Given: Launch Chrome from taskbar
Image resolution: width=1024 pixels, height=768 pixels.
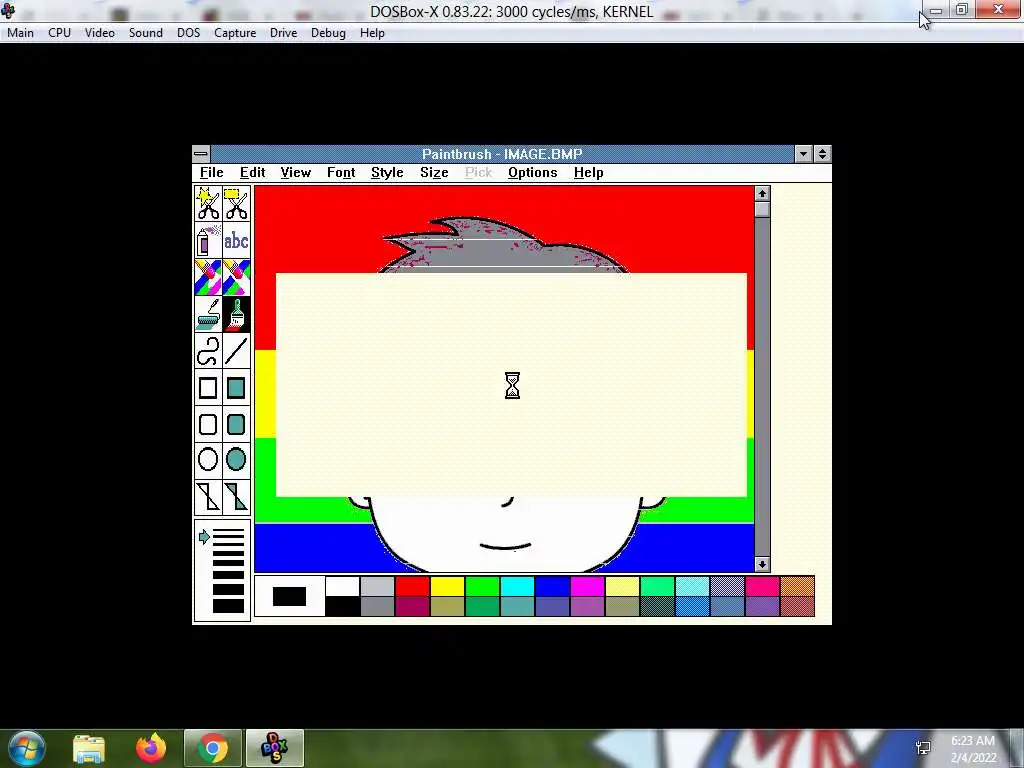Looking at the screenshot, I should 213,748.
